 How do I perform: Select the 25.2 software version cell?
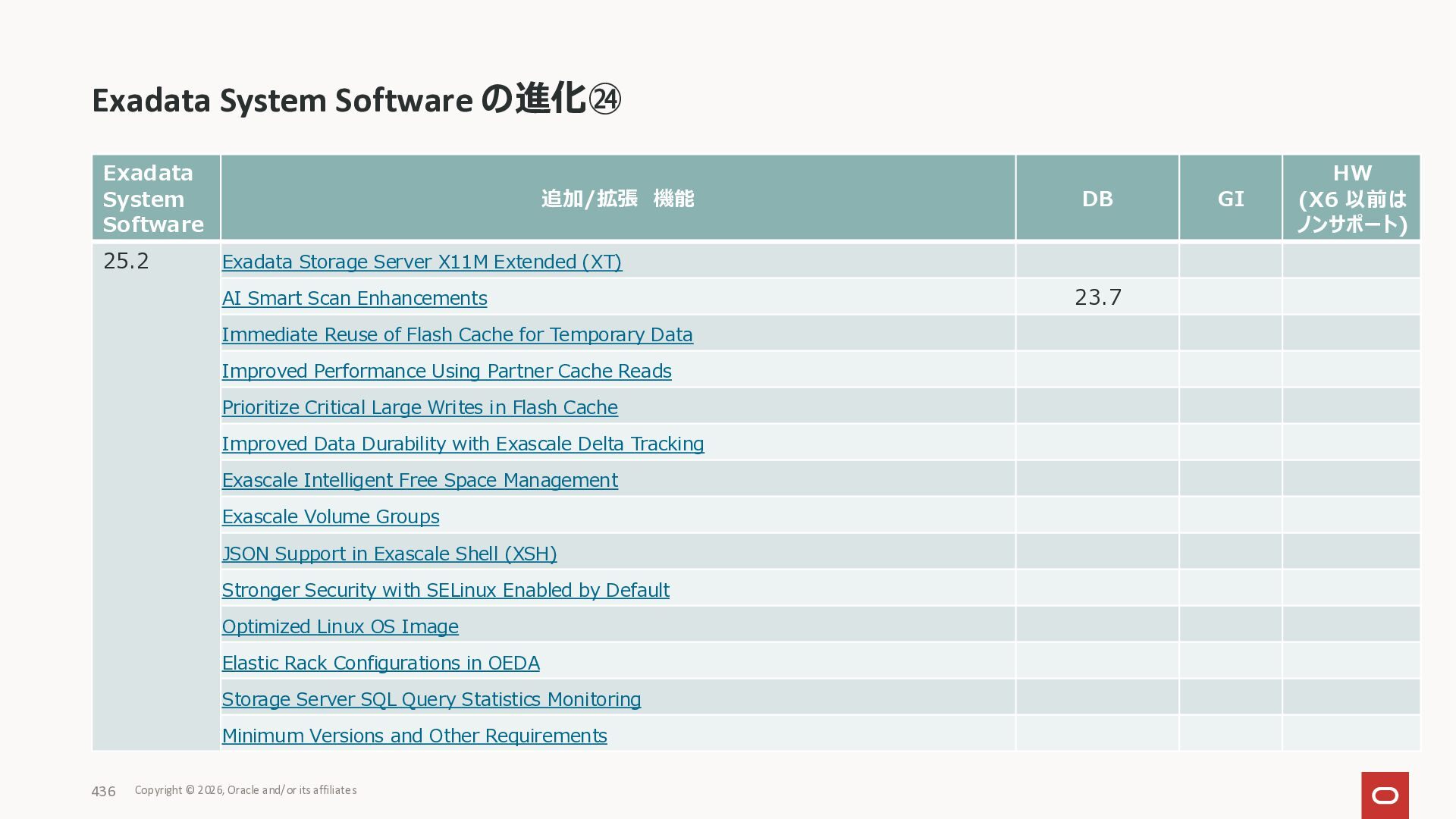click(x=126, y=261)
